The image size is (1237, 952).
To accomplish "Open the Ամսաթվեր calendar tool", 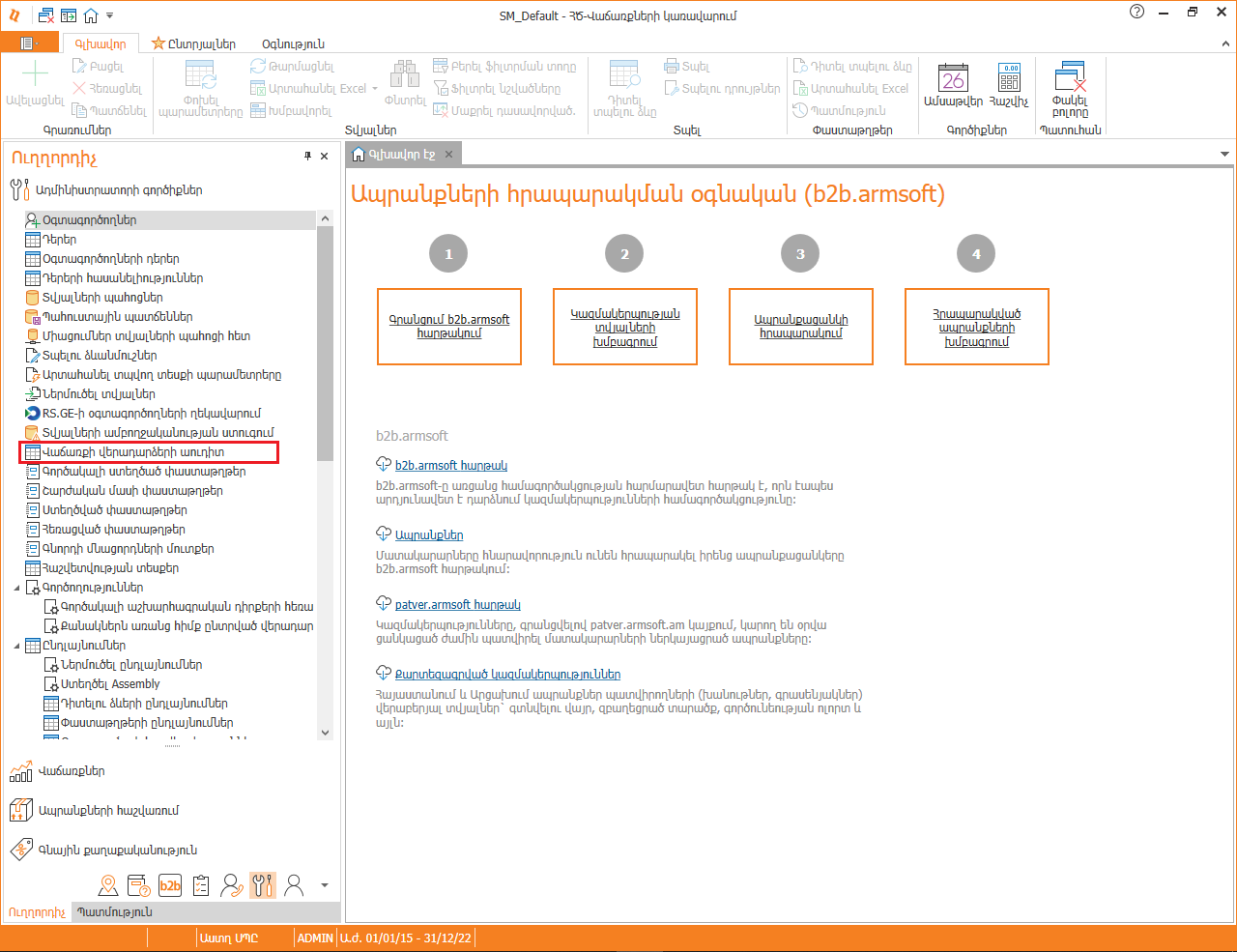I will coord(953,85).
